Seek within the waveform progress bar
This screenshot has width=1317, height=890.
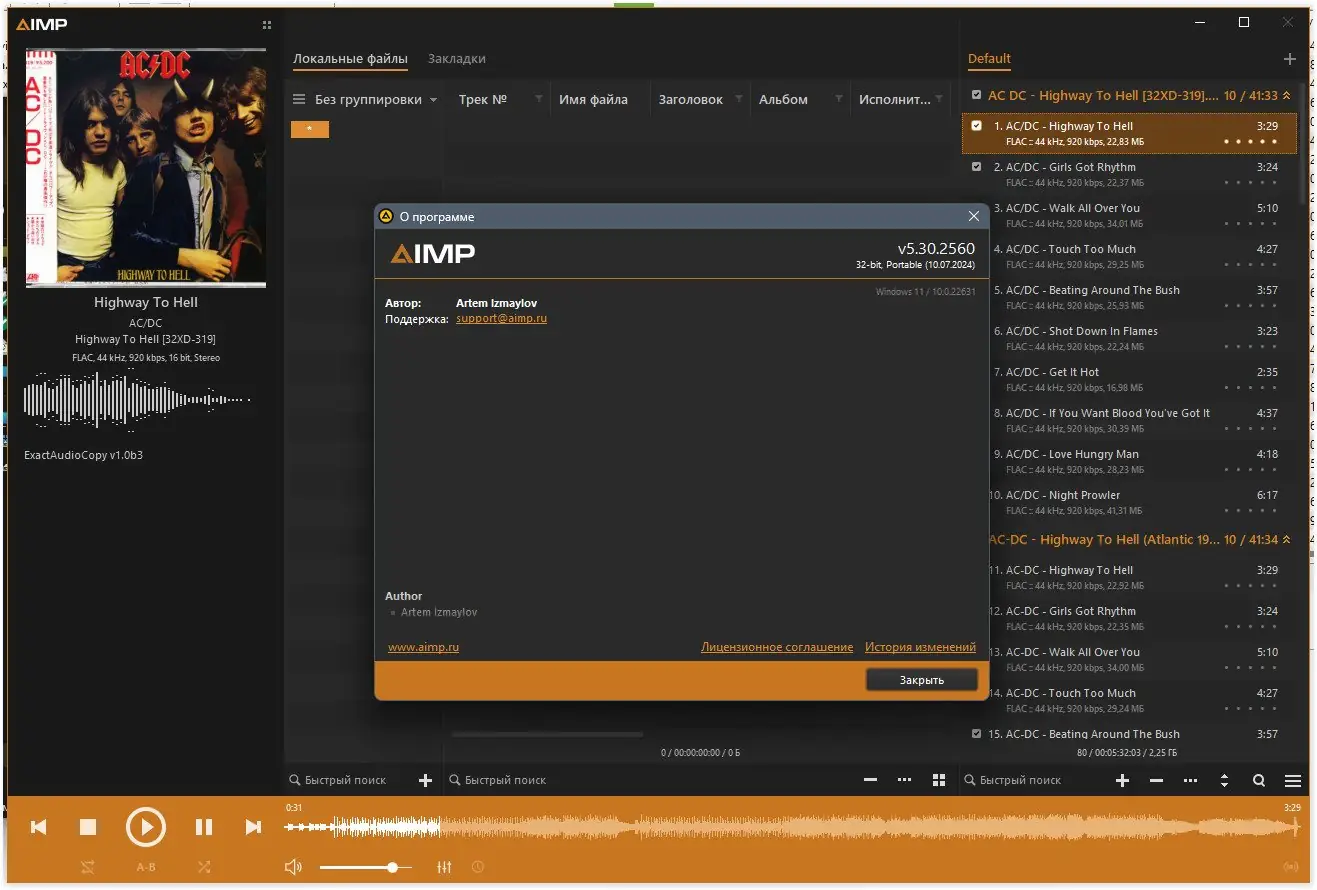click(792, 827)
